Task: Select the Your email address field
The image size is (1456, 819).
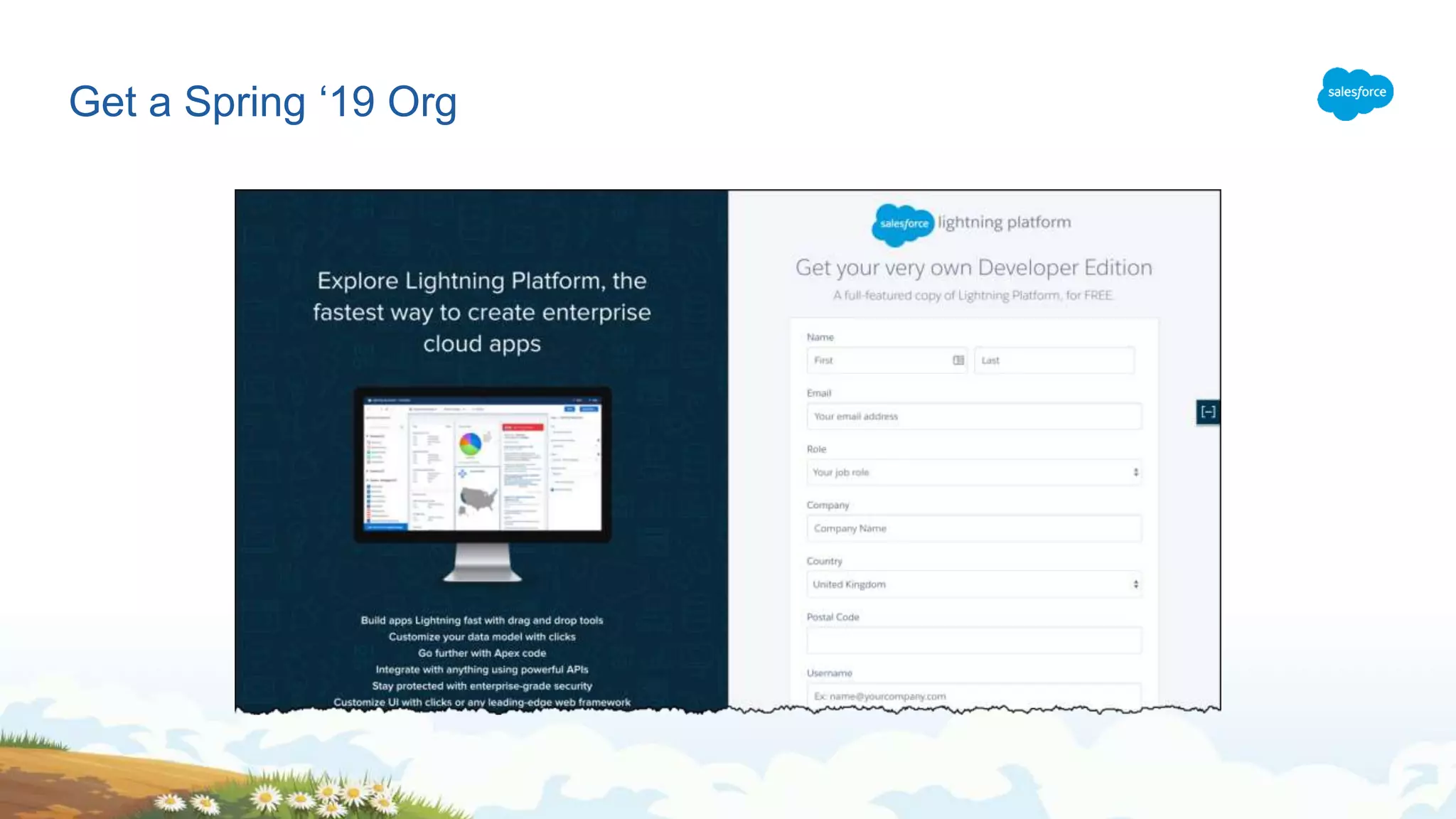Action: [x=974, y=417]
